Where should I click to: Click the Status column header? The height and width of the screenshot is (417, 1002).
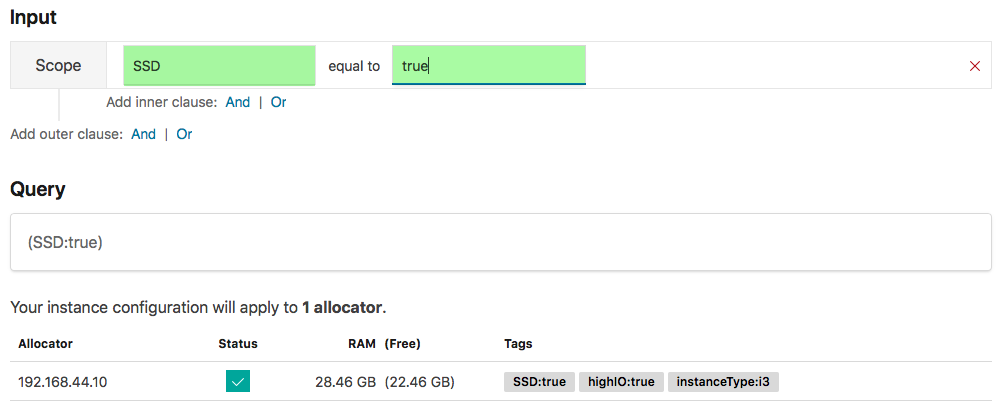point(238,344)
